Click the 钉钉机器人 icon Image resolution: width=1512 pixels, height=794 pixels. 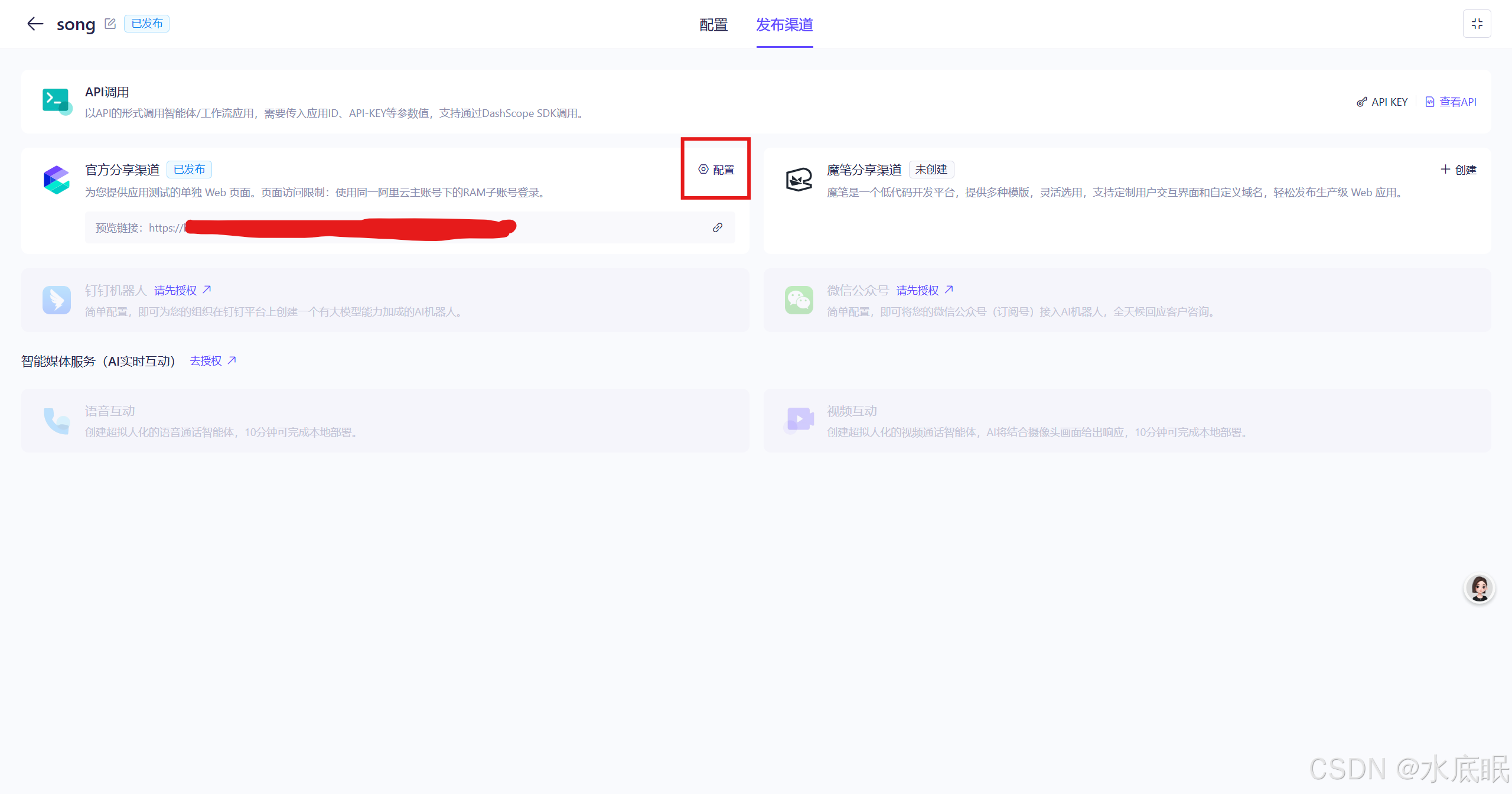57,300
